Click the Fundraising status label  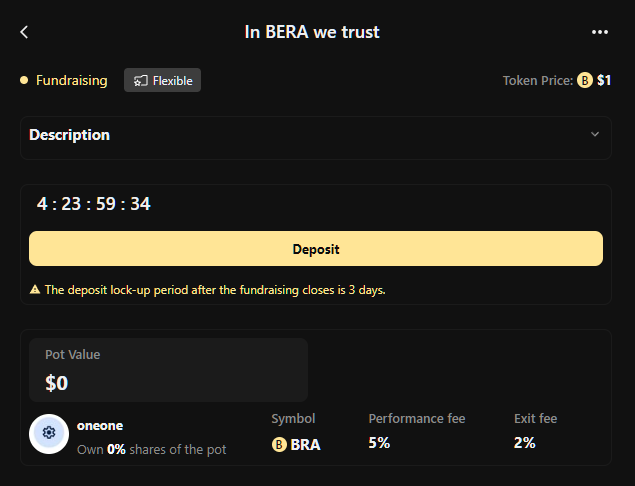tap(71, 80)
